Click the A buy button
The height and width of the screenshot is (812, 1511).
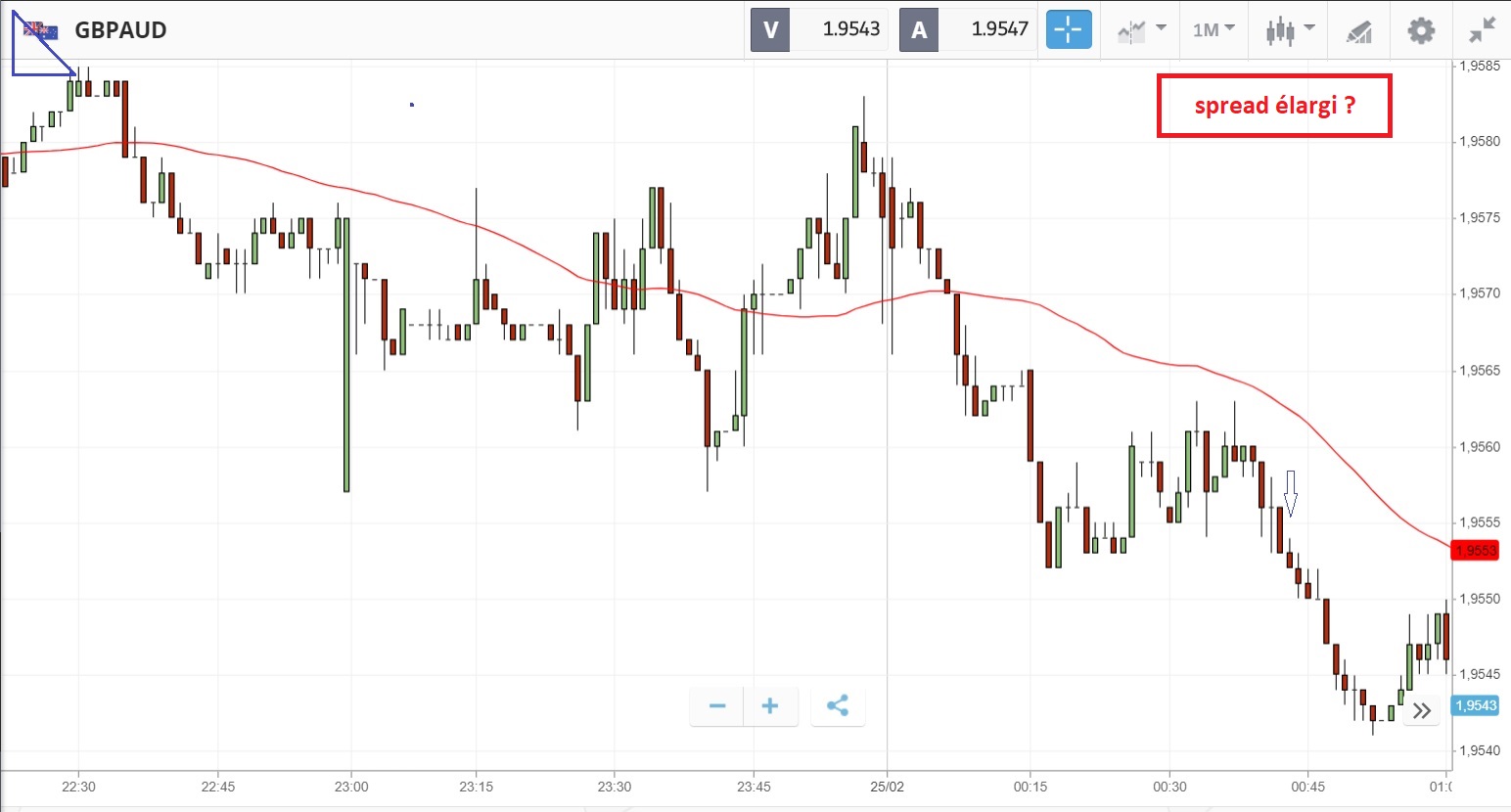point(919,30)
